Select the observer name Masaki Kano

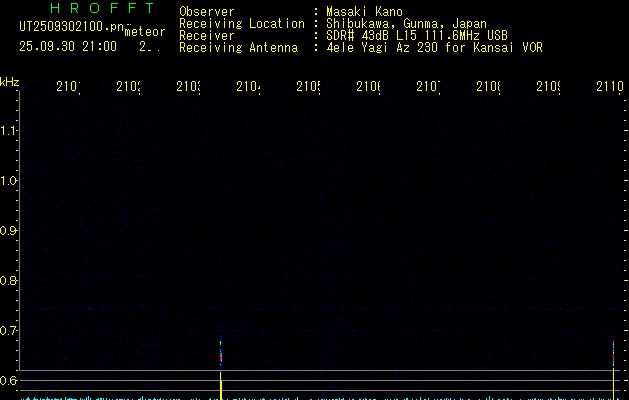click(x=366, y=12)
